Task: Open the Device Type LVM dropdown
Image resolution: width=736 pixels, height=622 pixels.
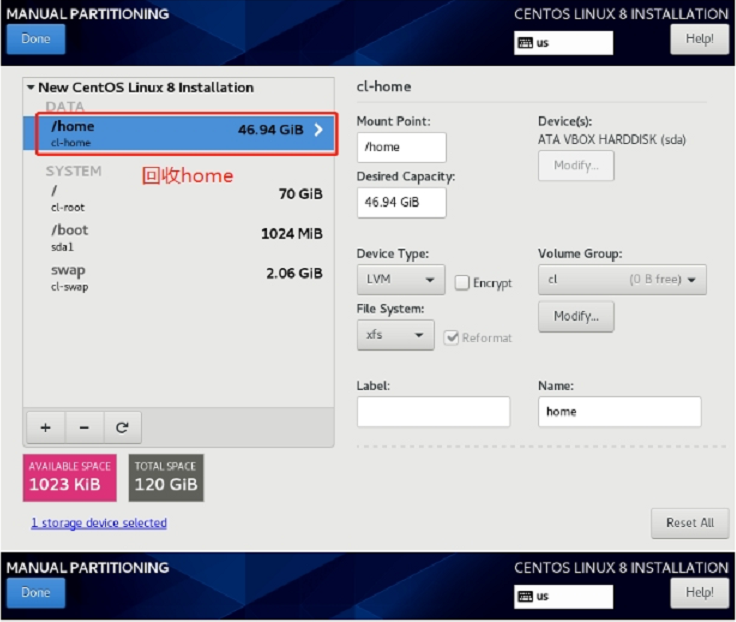Action: tap(401, 279)
